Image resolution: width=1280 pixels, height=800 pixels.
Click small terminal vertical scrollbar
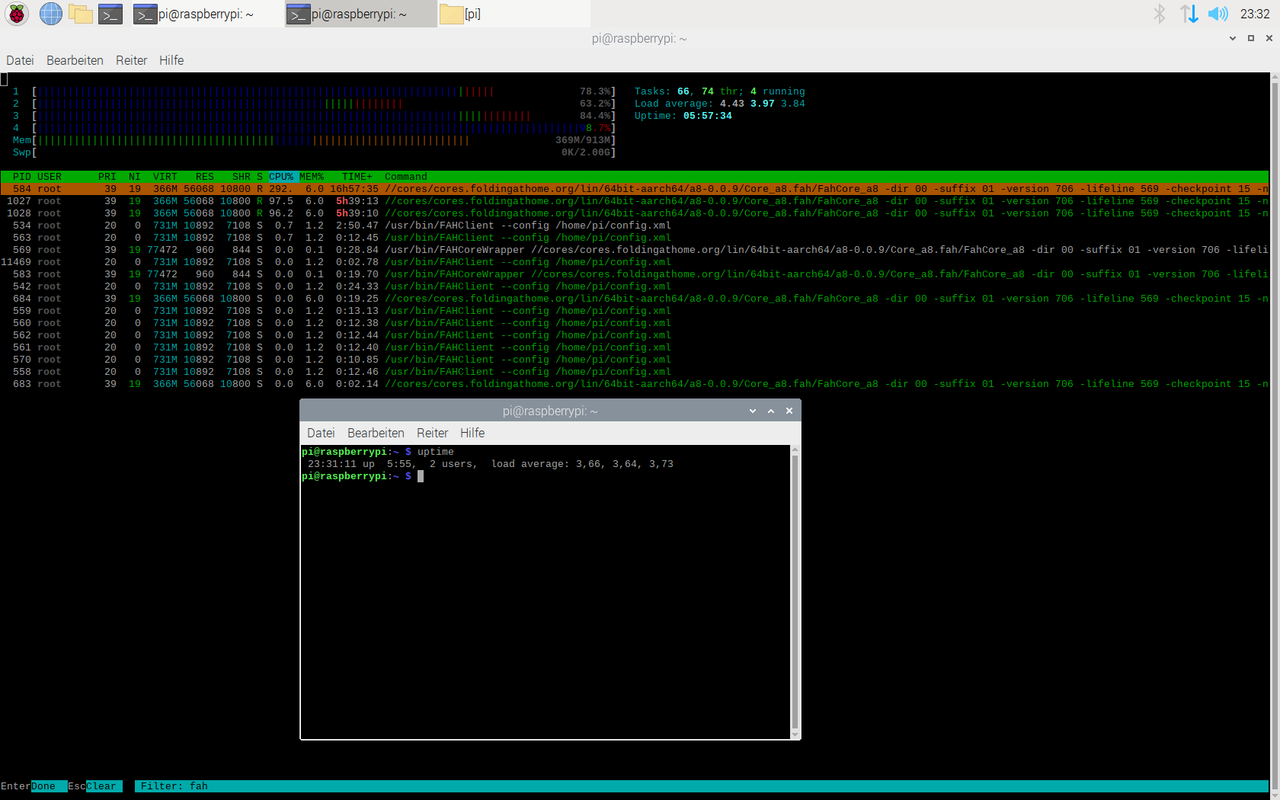[795, 592]
